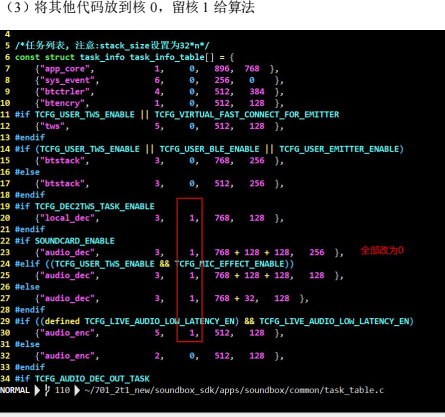Image resolution: width=445 pixels, height=417 pixels.
Task: Click the task_info_table[] identifier
Action: [x=172, y=57]
